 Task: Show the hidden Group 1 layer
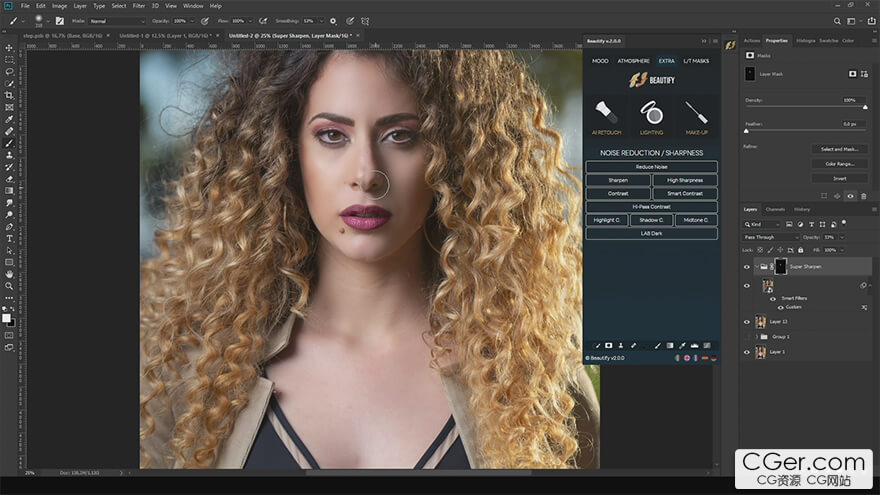747,337
